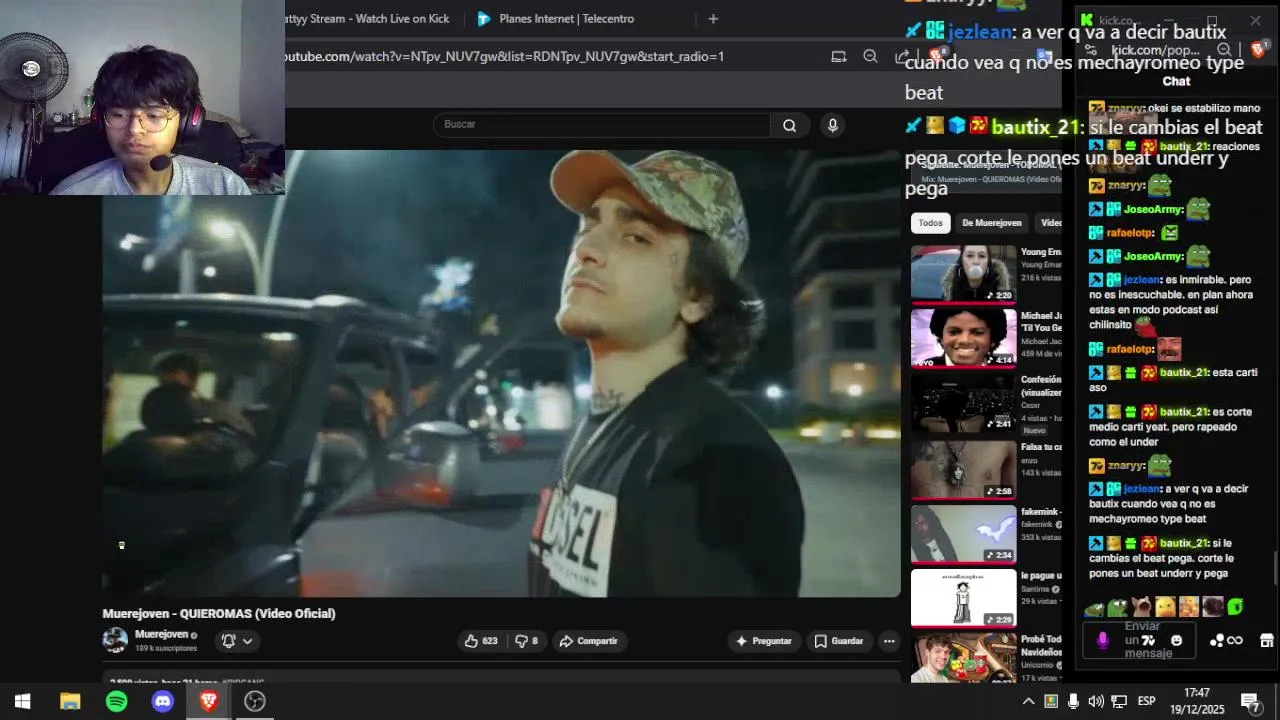Screen dimensions: 1280x720
Task: Switch to the Kick stream browser tab
Action: (366, 18)
